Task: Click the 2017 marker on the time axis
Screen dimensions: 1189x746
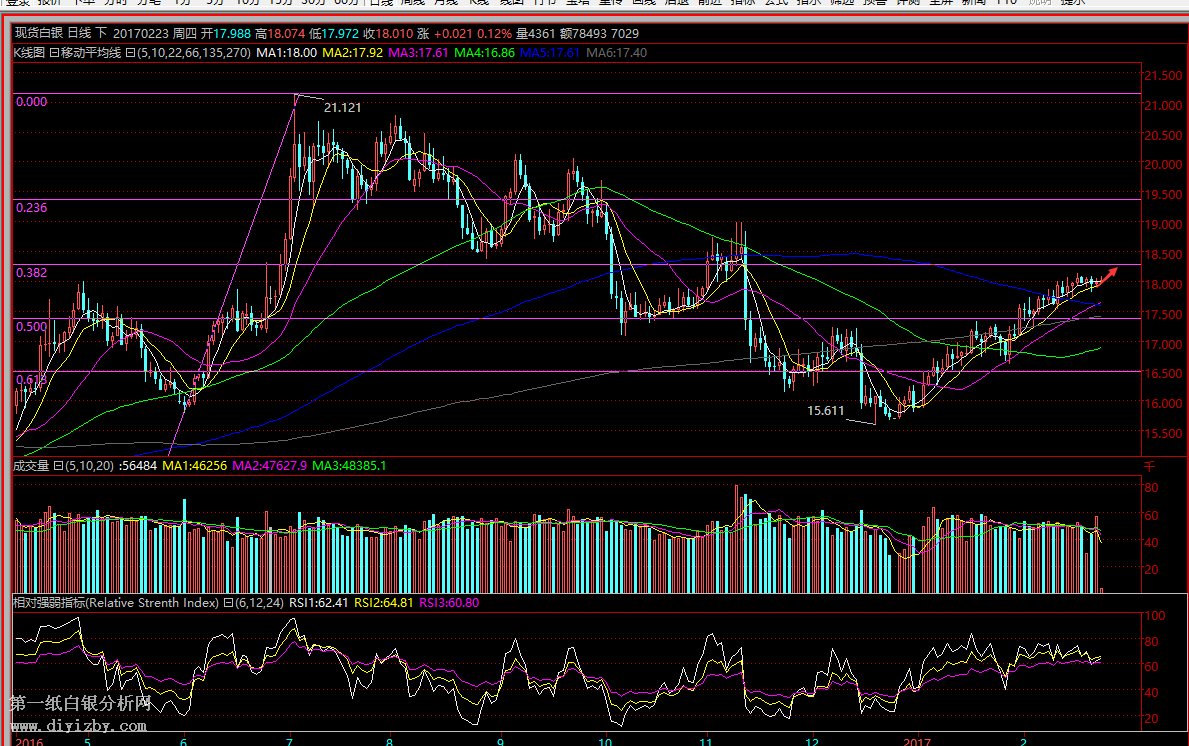Action: point(917,741)
